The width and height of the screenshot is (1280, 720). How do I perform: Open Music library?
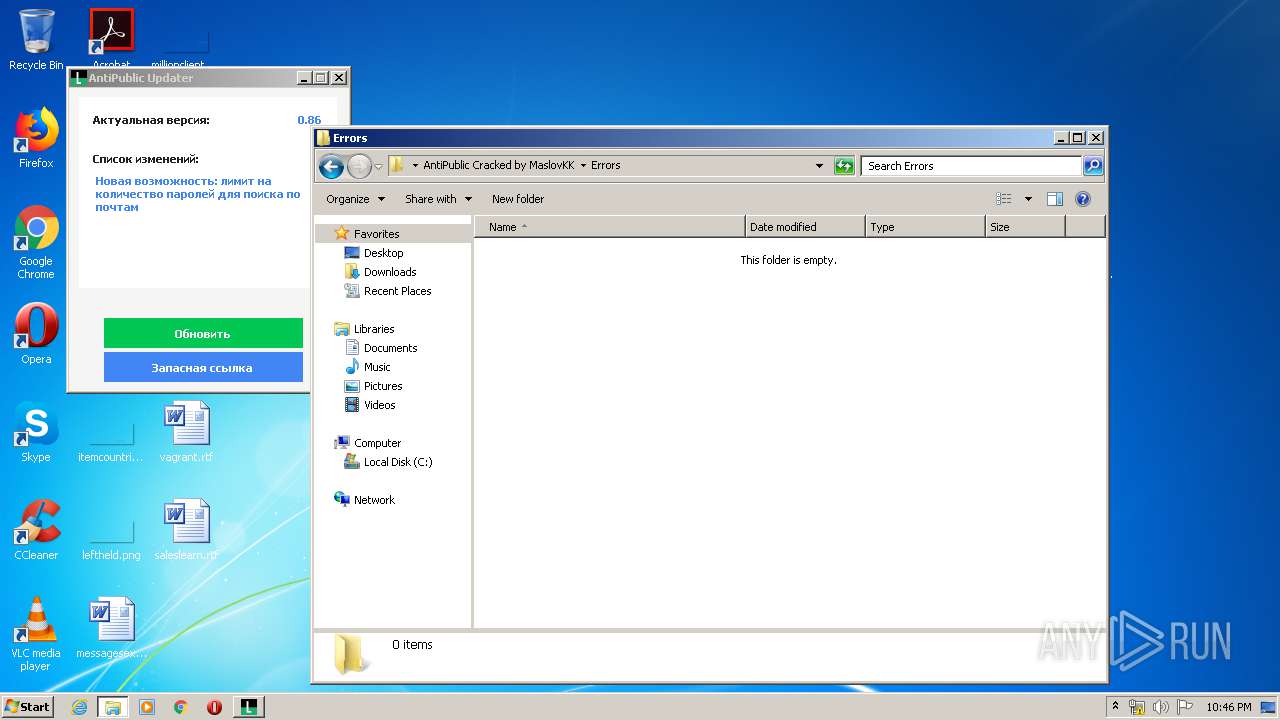(377, 367)
